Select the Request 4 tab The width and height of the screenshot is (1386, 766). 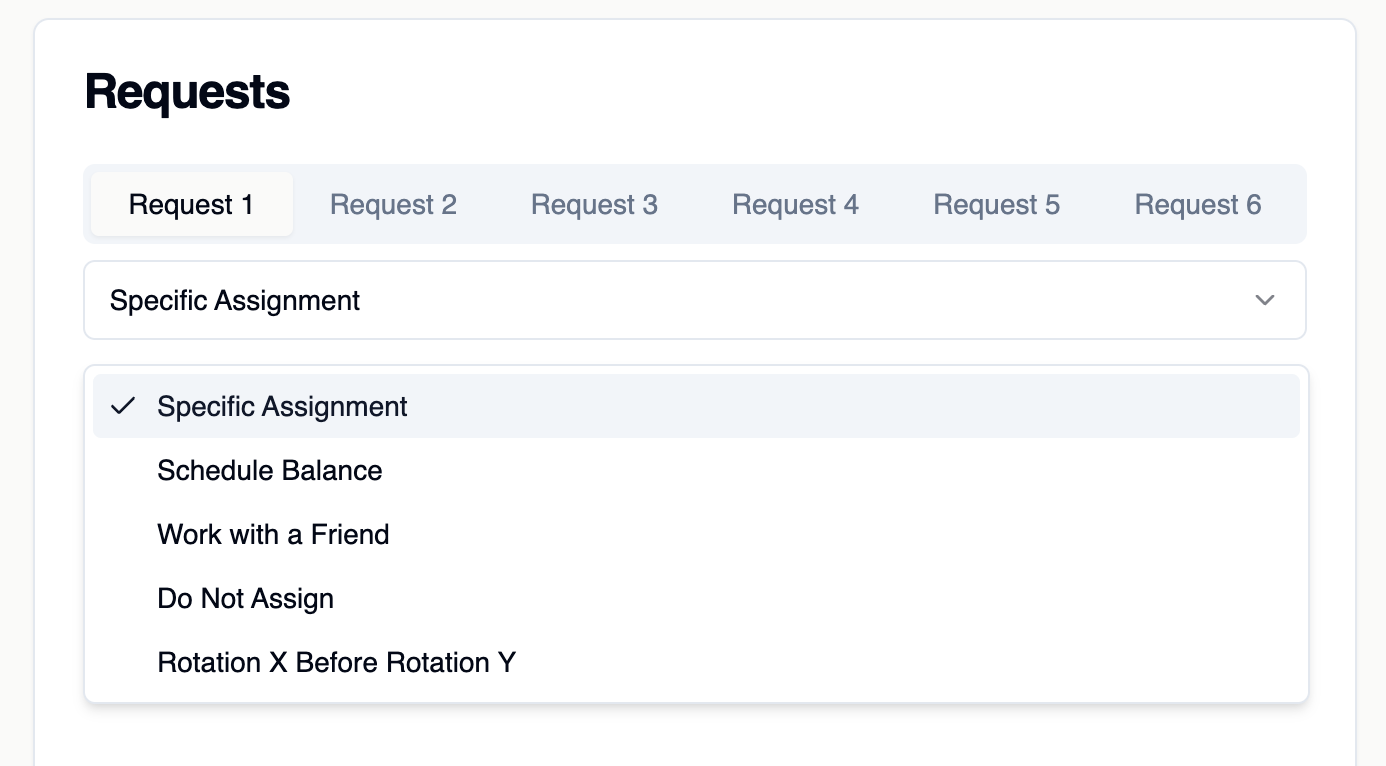click(795, 204)
